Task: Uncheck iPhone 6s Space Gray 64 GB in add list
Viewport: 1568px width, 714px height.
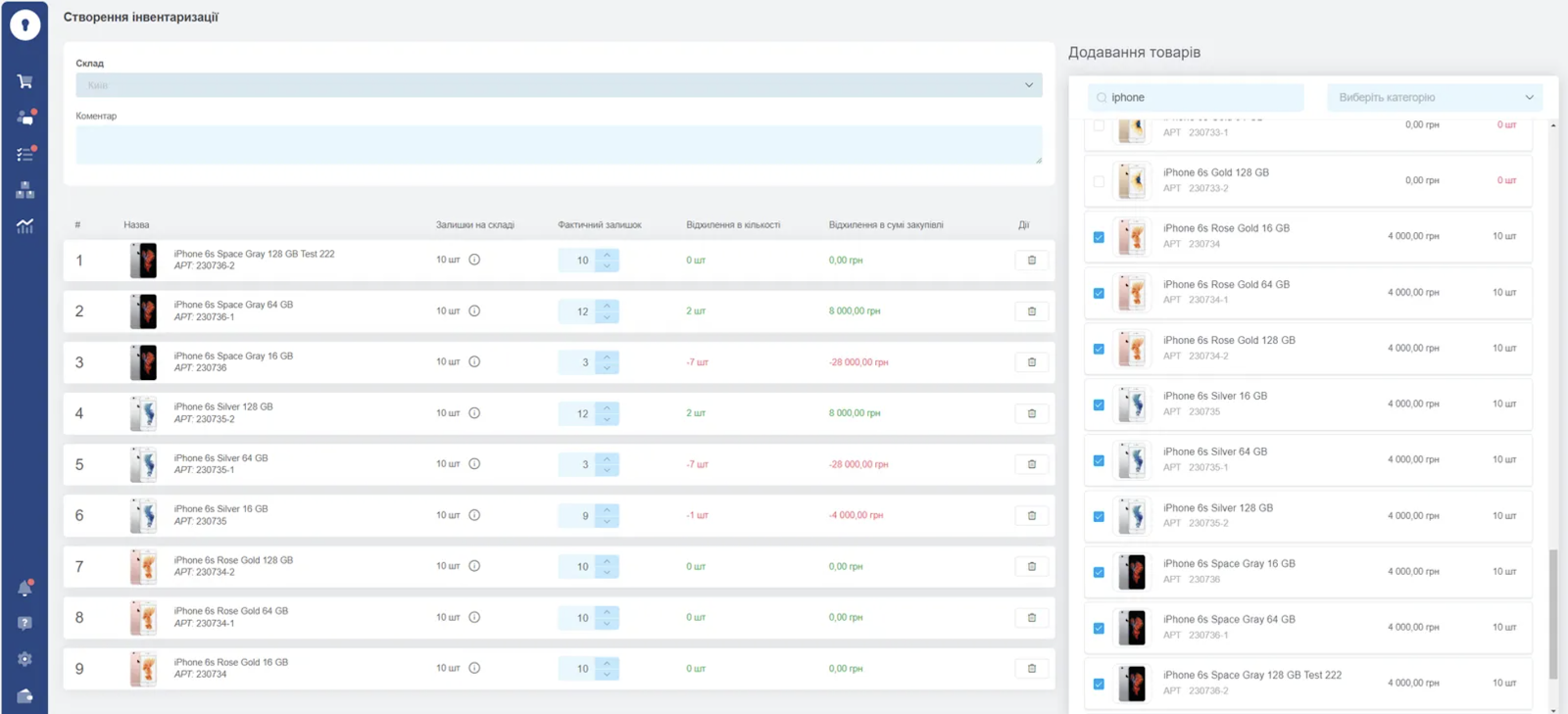Action: (x=1099, y=628)
